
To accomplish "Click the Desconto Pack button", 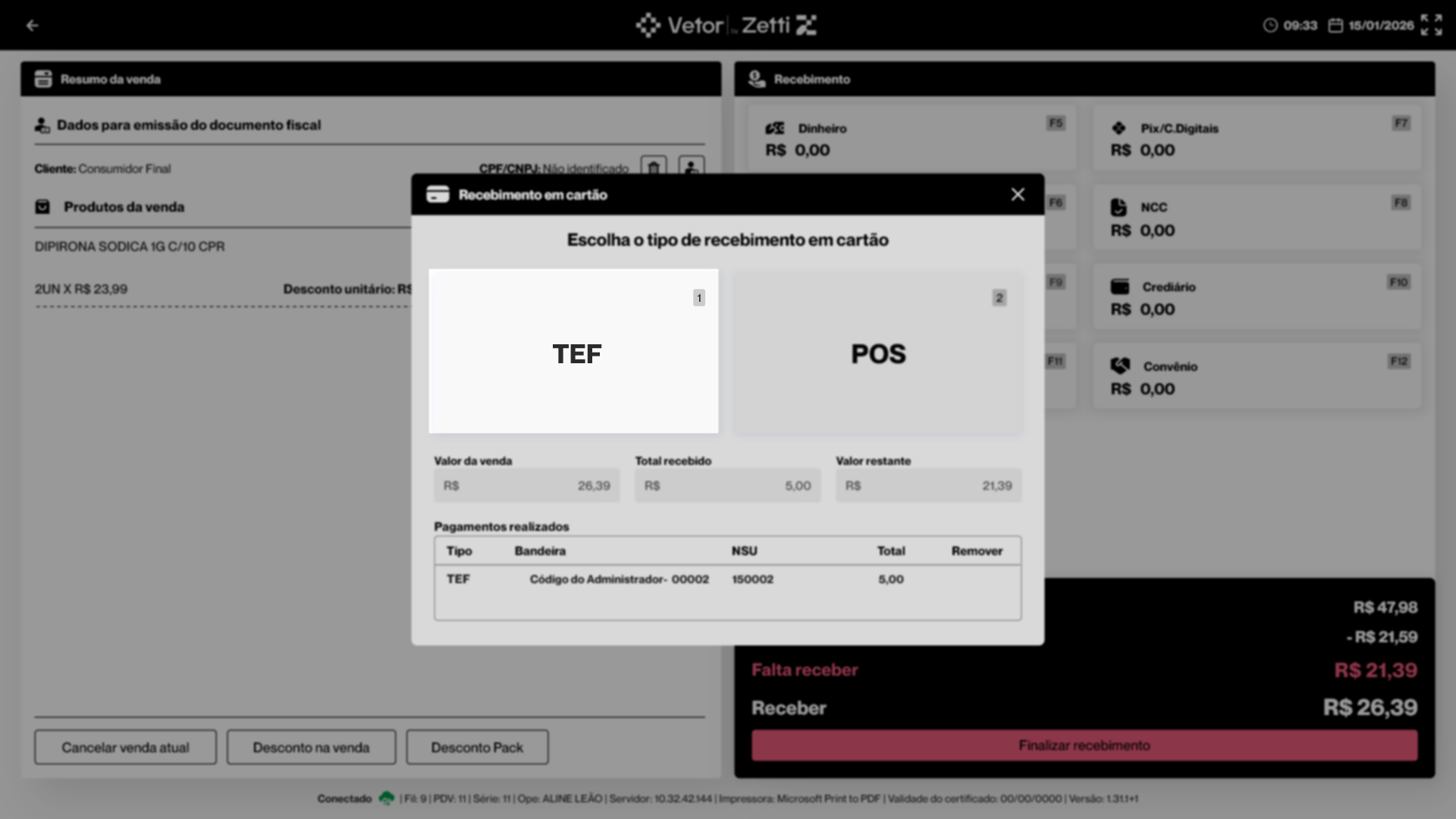I will (x=477, y=748).
